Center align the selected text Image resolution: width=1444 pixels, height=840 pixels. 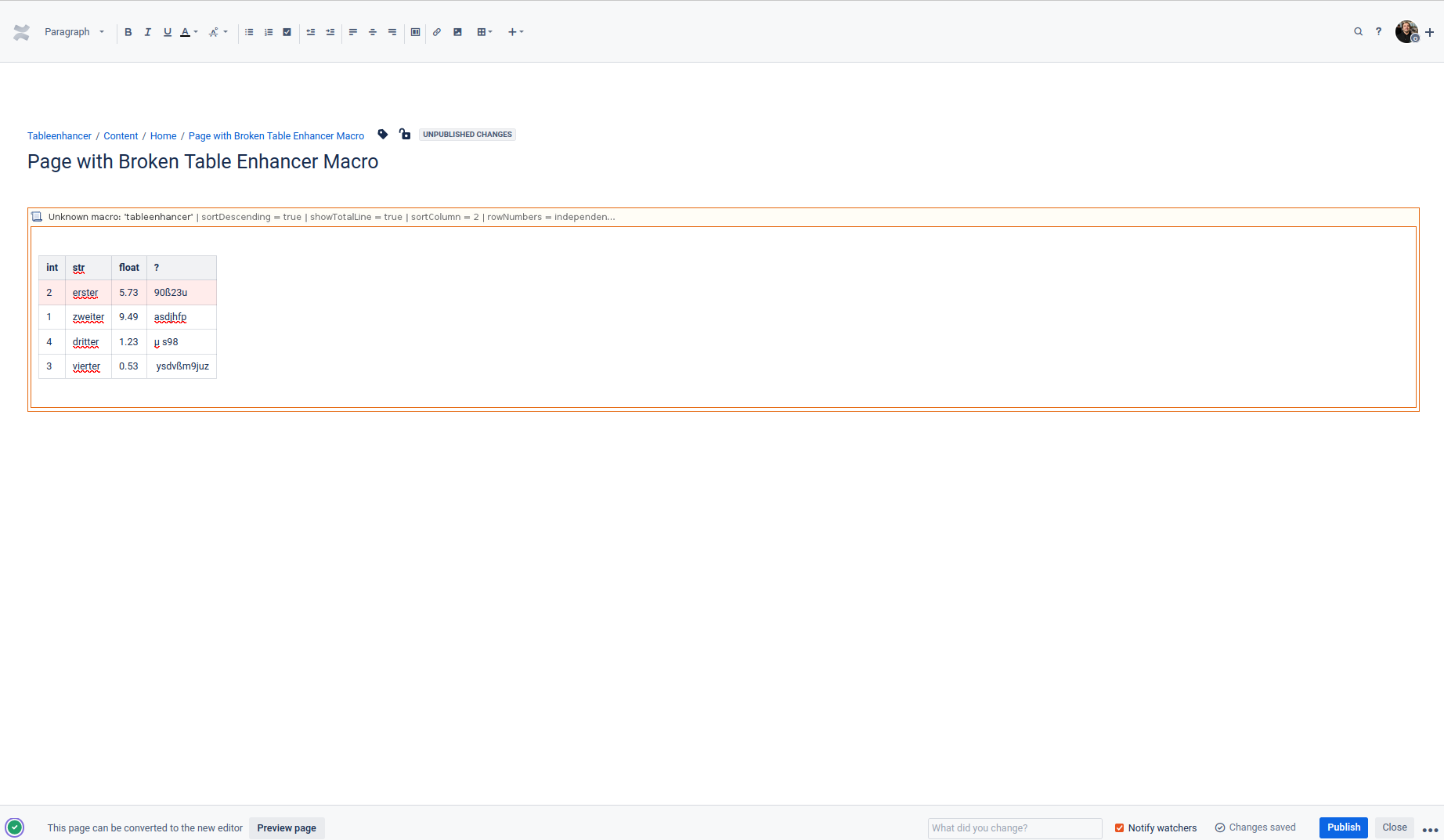(373, 32)
